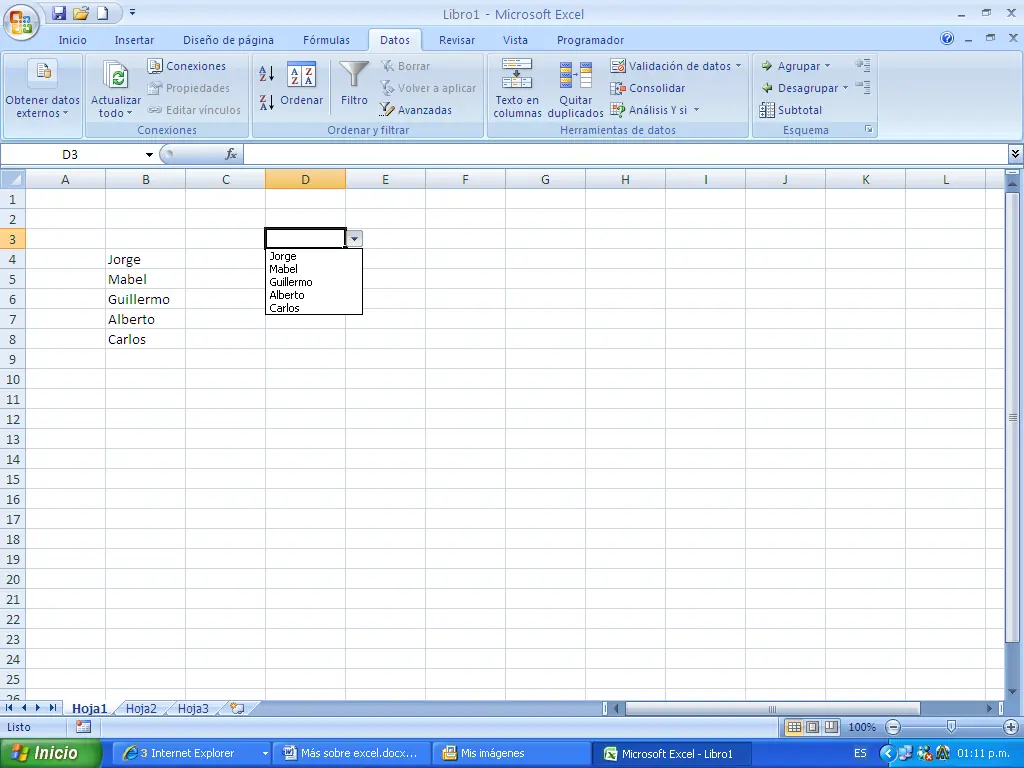The image size is (1024, 768).
Task: Click show detail icon in Esquema
Action: pos(863,65)
